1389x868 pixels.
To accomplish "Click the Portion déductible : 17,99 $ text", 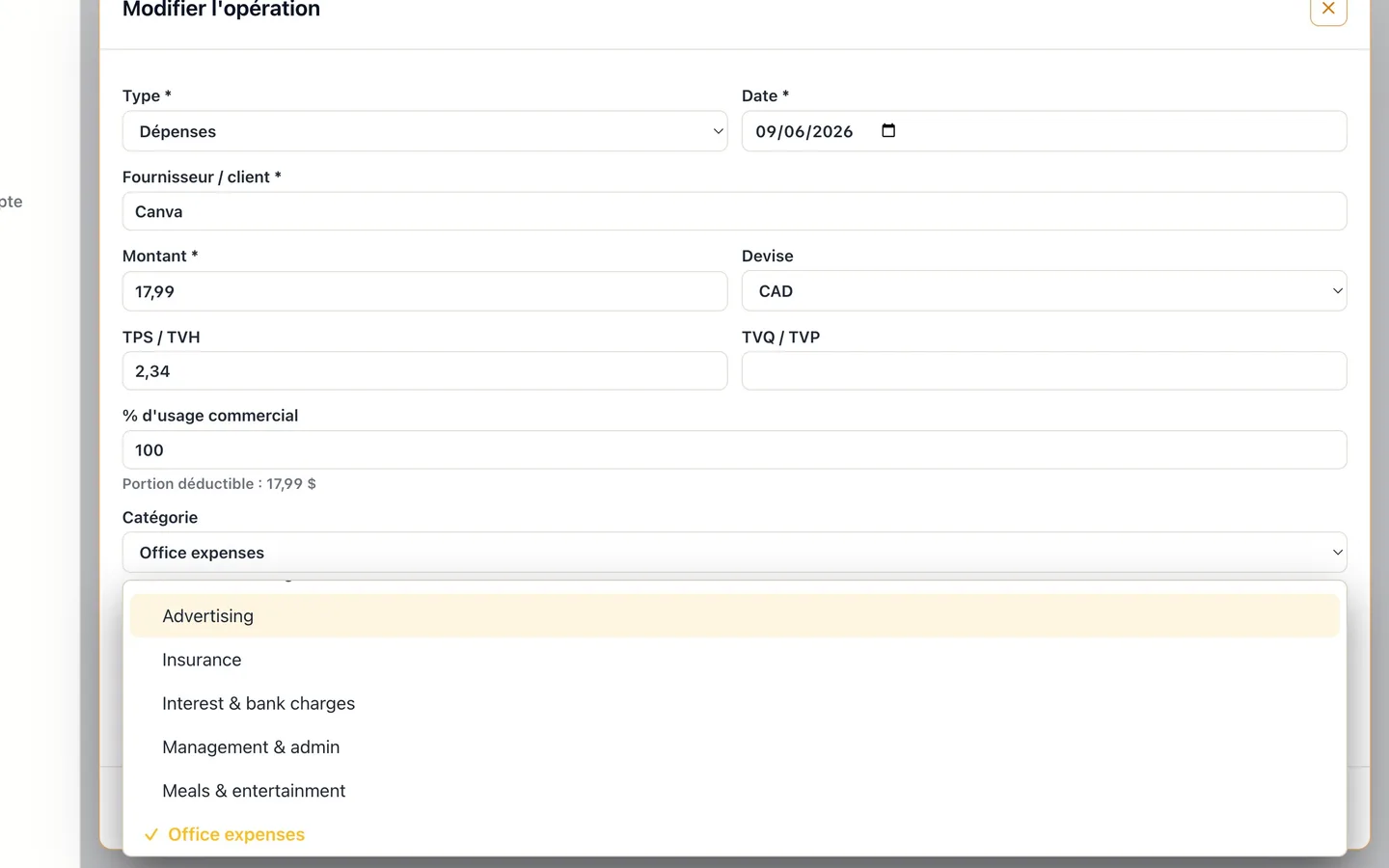I will (x=219, y=484).
